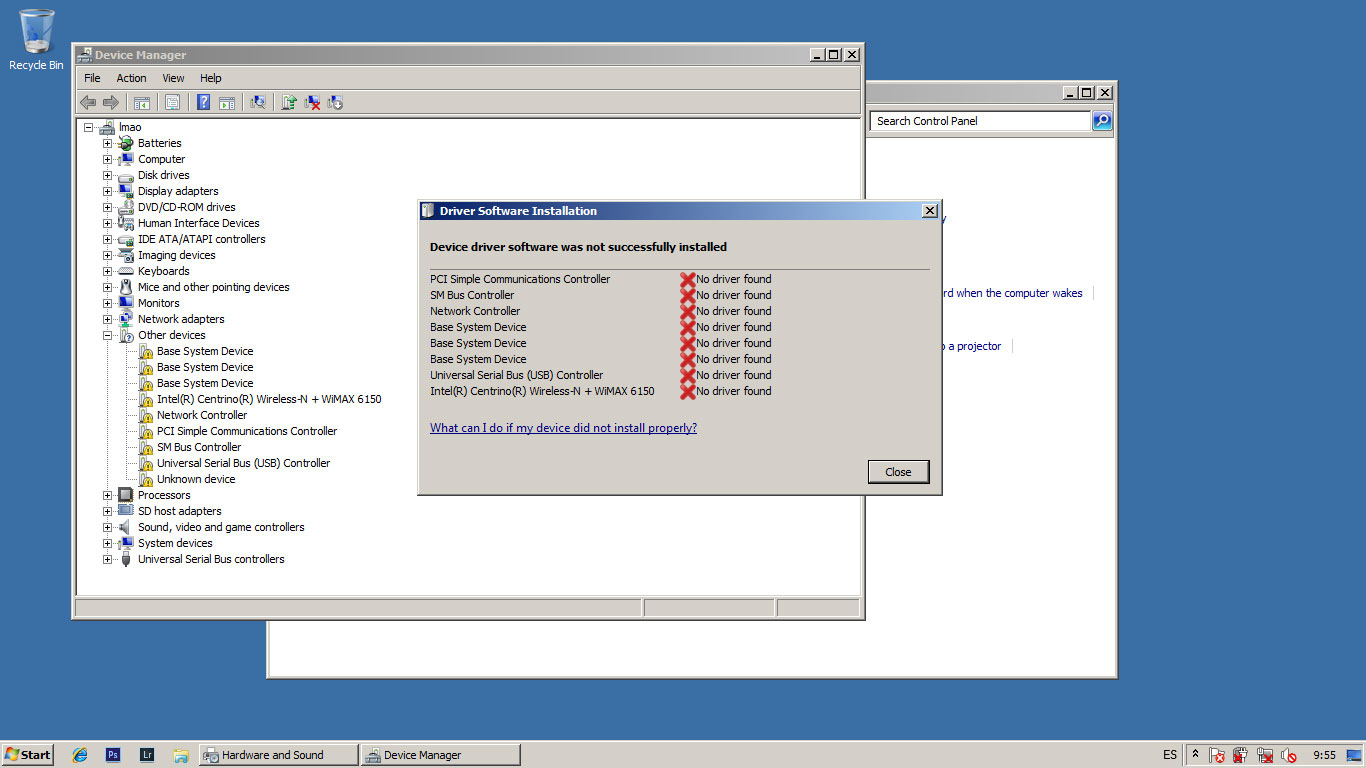Click the blue Help question mark icon
Viewport: 1366px width, 768px height.
pos(203,102)
